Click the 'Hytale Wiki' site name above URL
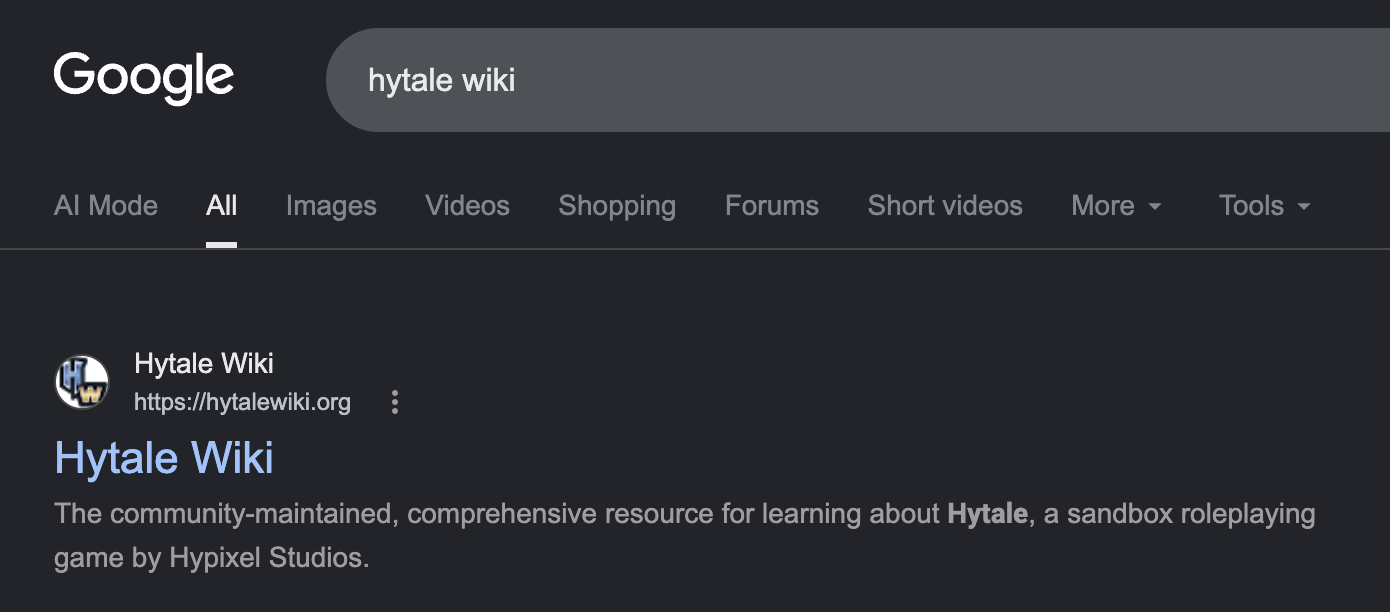The height and width of the screenshot is (612, 1390). pyautogui.click(x=204, y=363)
